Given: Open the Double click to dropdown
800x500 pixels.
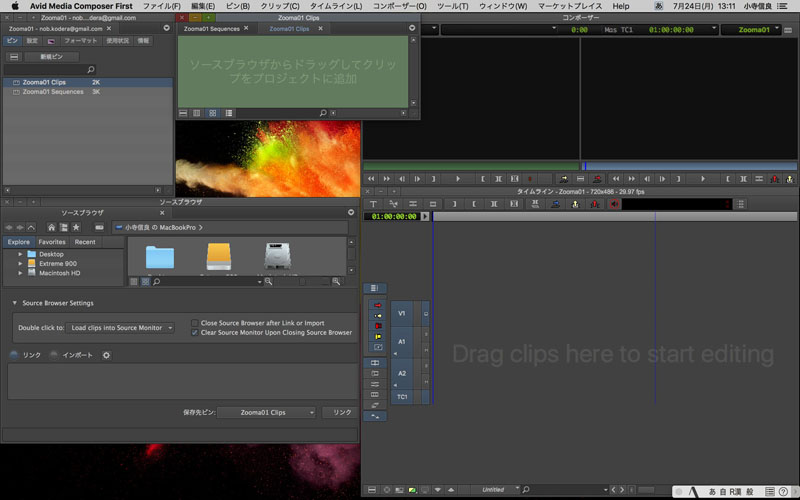Looking at the screenshot, I should (x=122, y=328).
